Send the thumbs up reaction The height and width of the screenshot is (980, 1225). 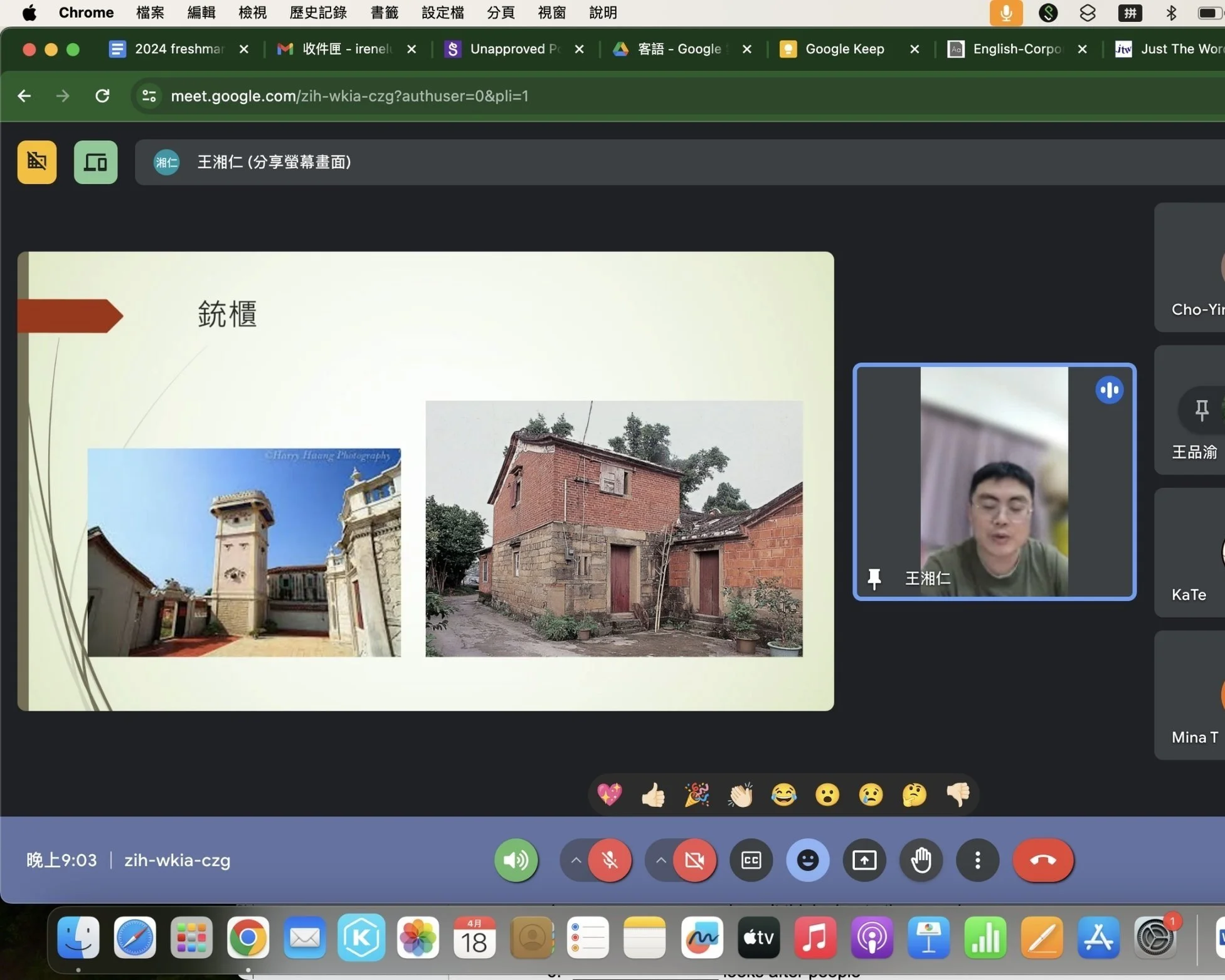tap(653, 794)
